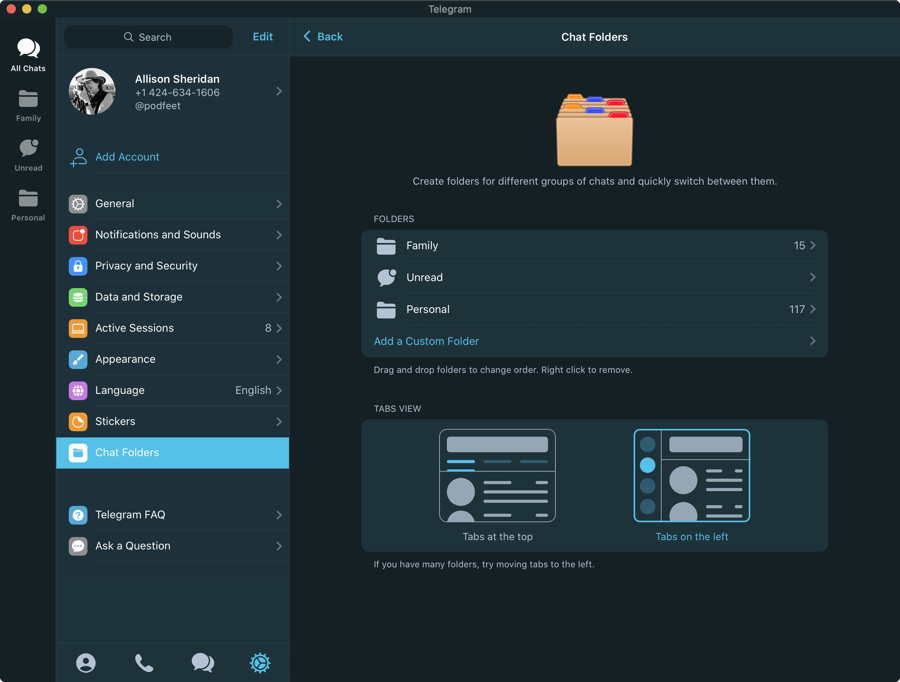Open Chats via bottom bubbles icon
This screenshot has width=900, height=682.
pos(202,662)
